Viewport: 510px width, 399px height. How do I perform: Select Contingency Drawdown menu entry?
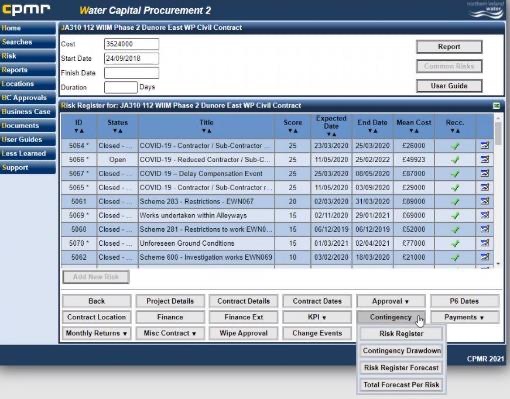pos(401,350)
